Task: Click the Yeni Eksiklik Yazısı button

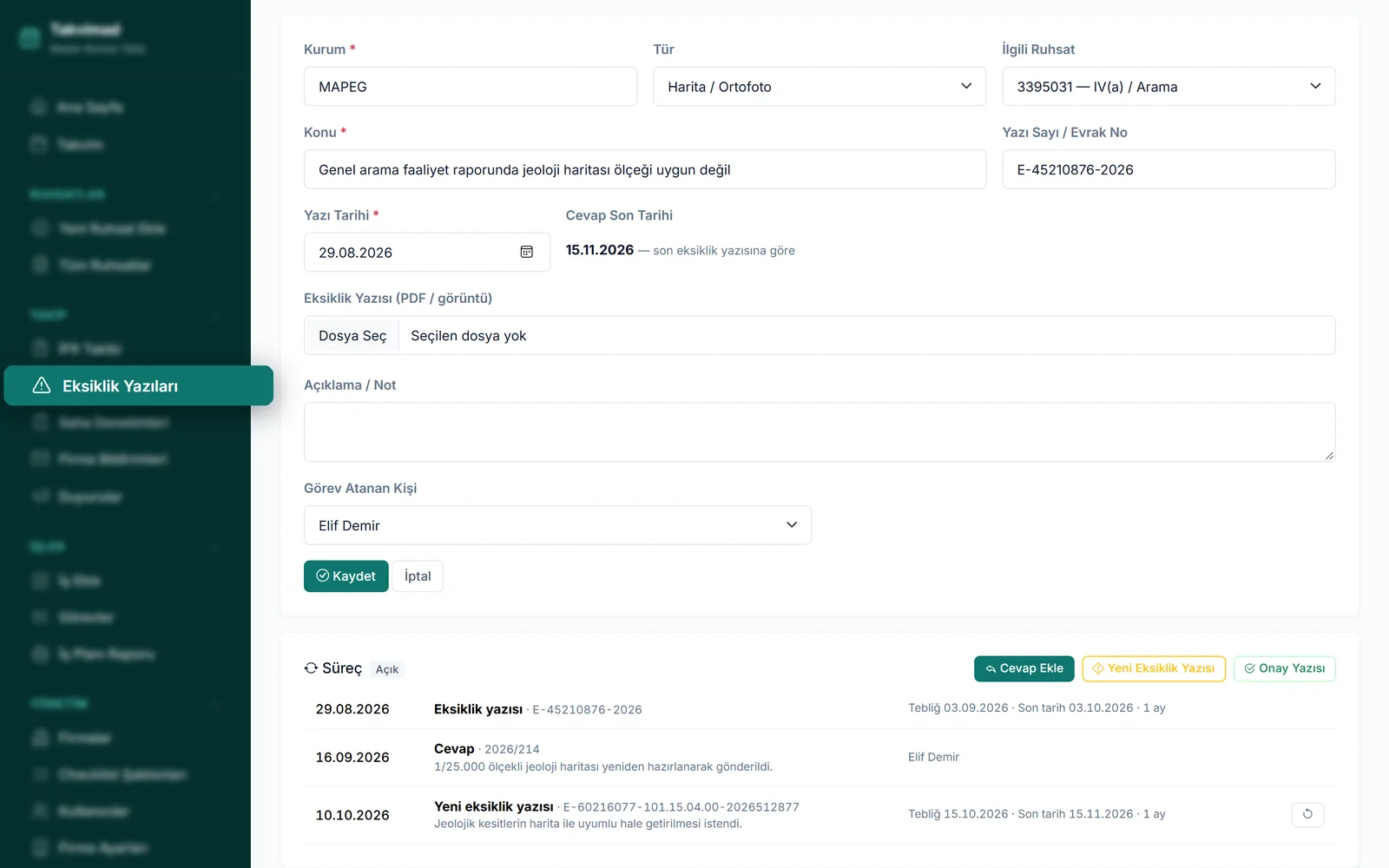Action: [1154, 668]
